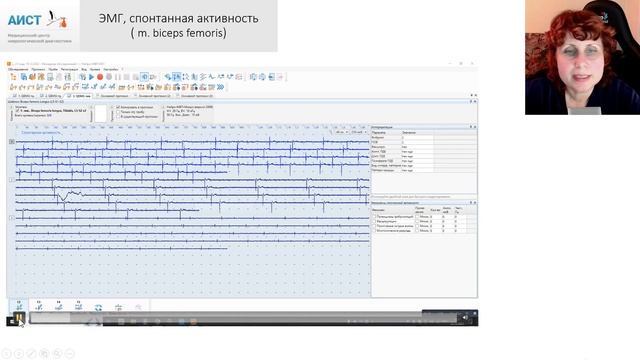This screenshot has height=360, width=640.
Task: Select the first trace group marker left of waveforms
Action: [12, 142]
